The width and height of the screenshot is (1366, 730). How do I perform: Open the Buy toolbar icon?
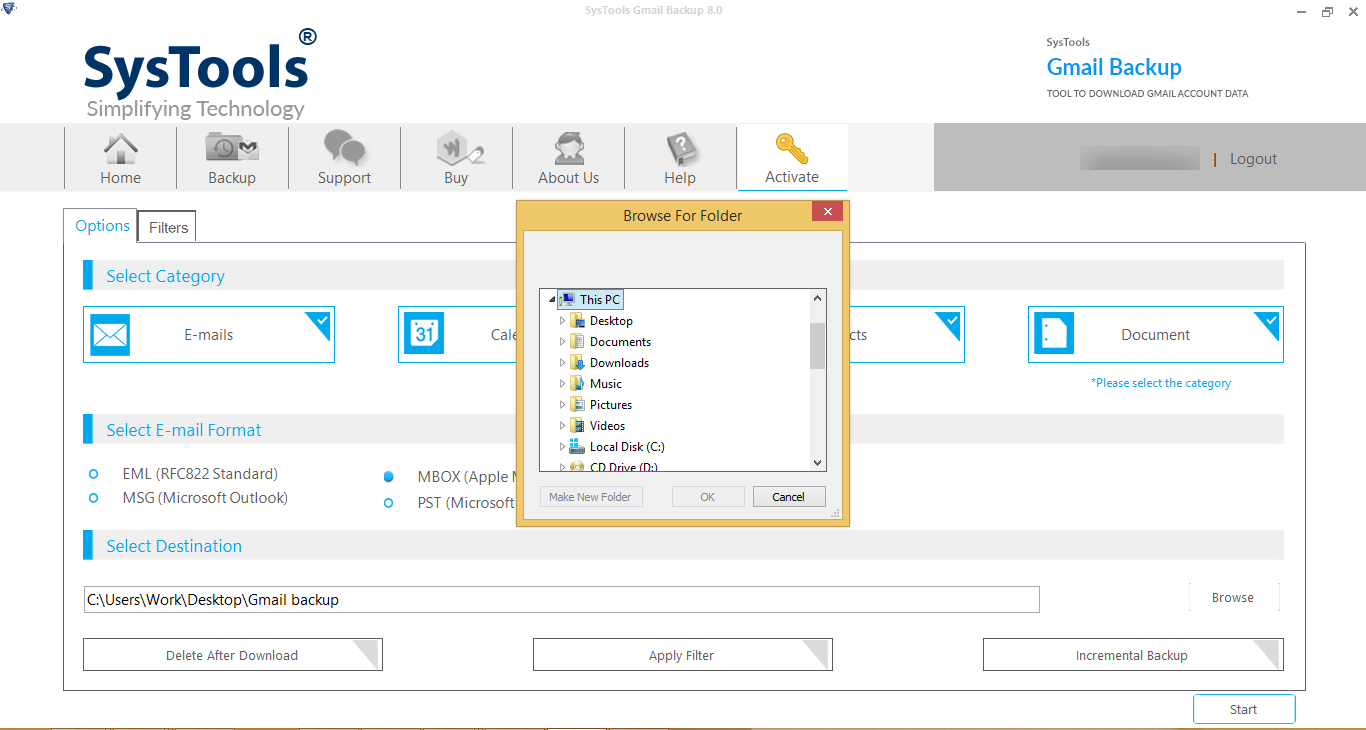pyautogui.click(x=459, y=149)
